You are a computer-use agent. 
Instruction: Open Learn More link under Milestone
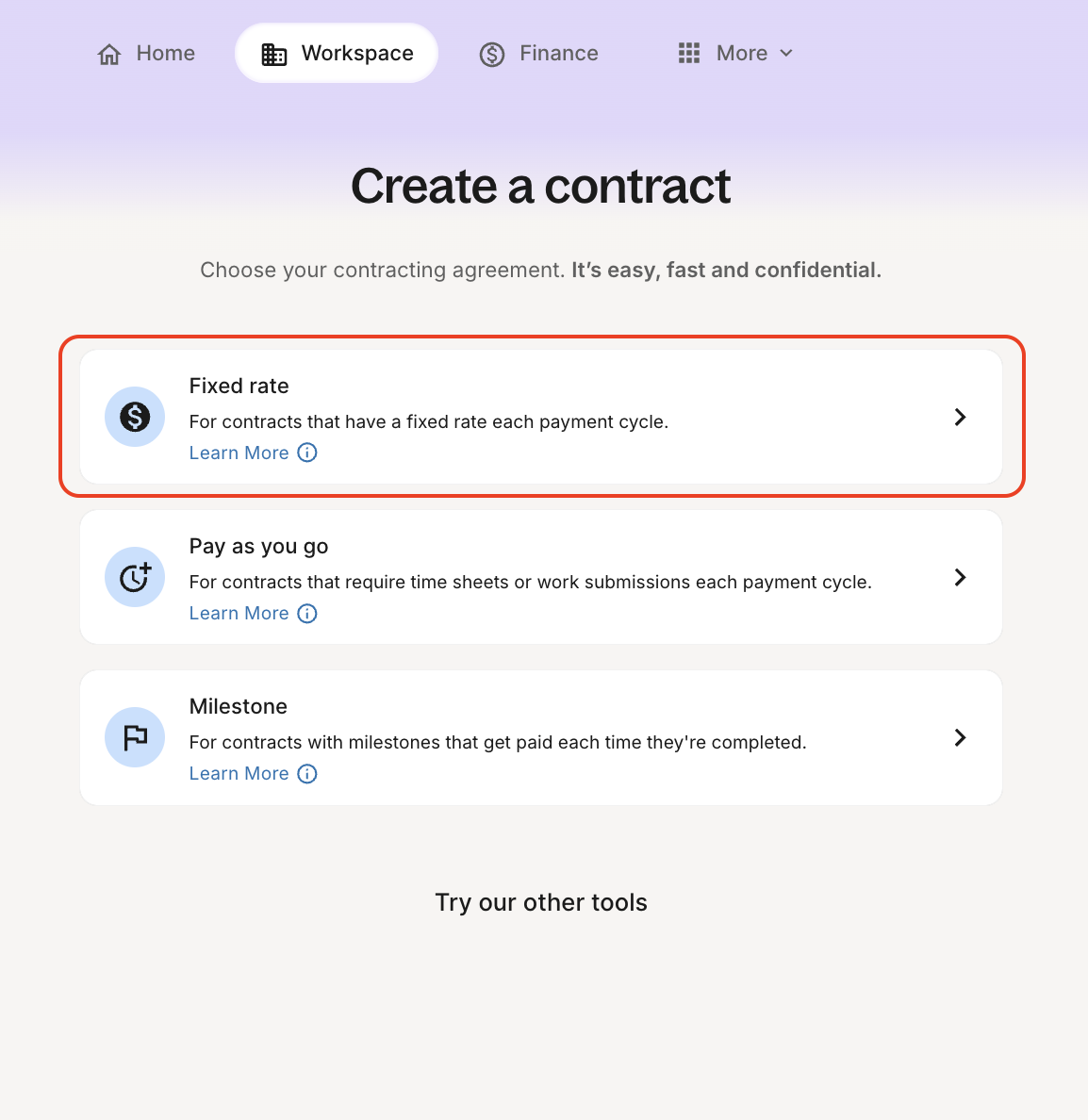(x=239, y=773)
